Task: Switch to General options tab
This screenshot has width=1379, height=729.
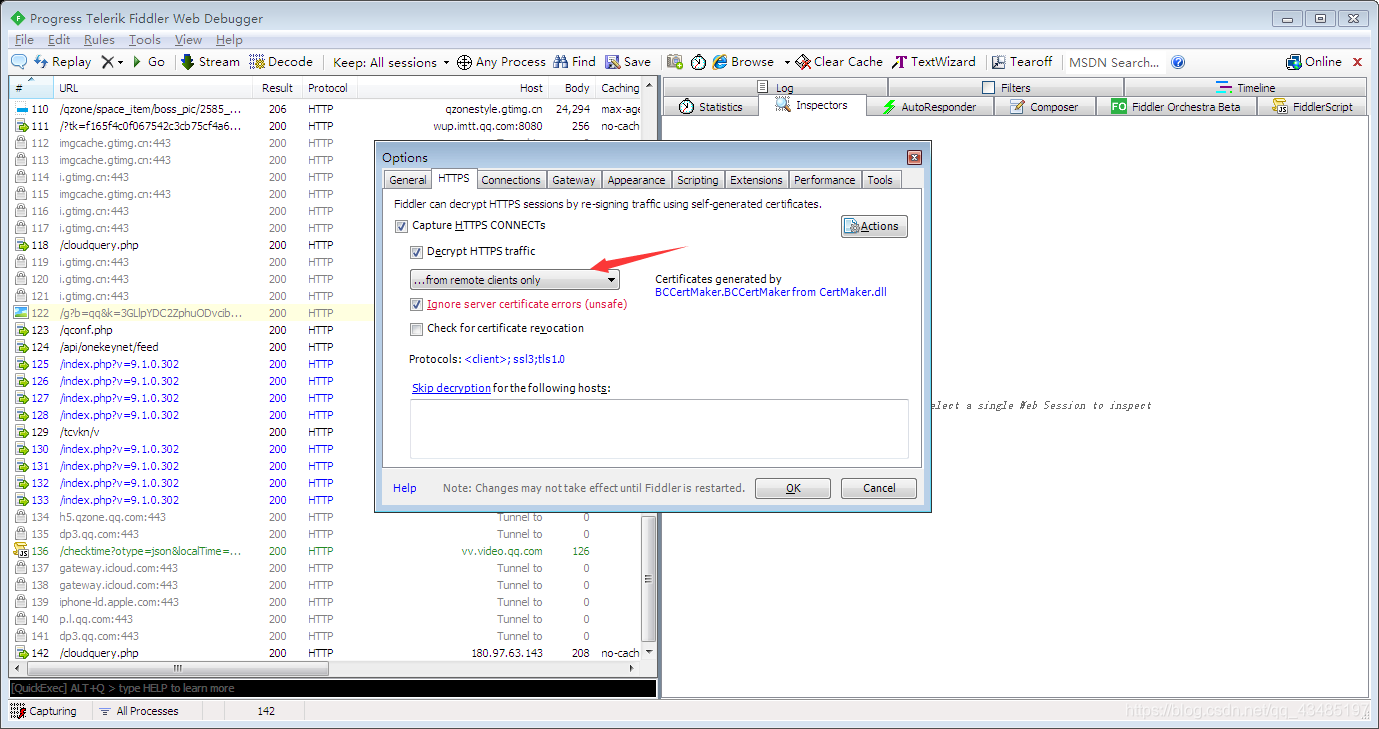Action: click(408, 180)
